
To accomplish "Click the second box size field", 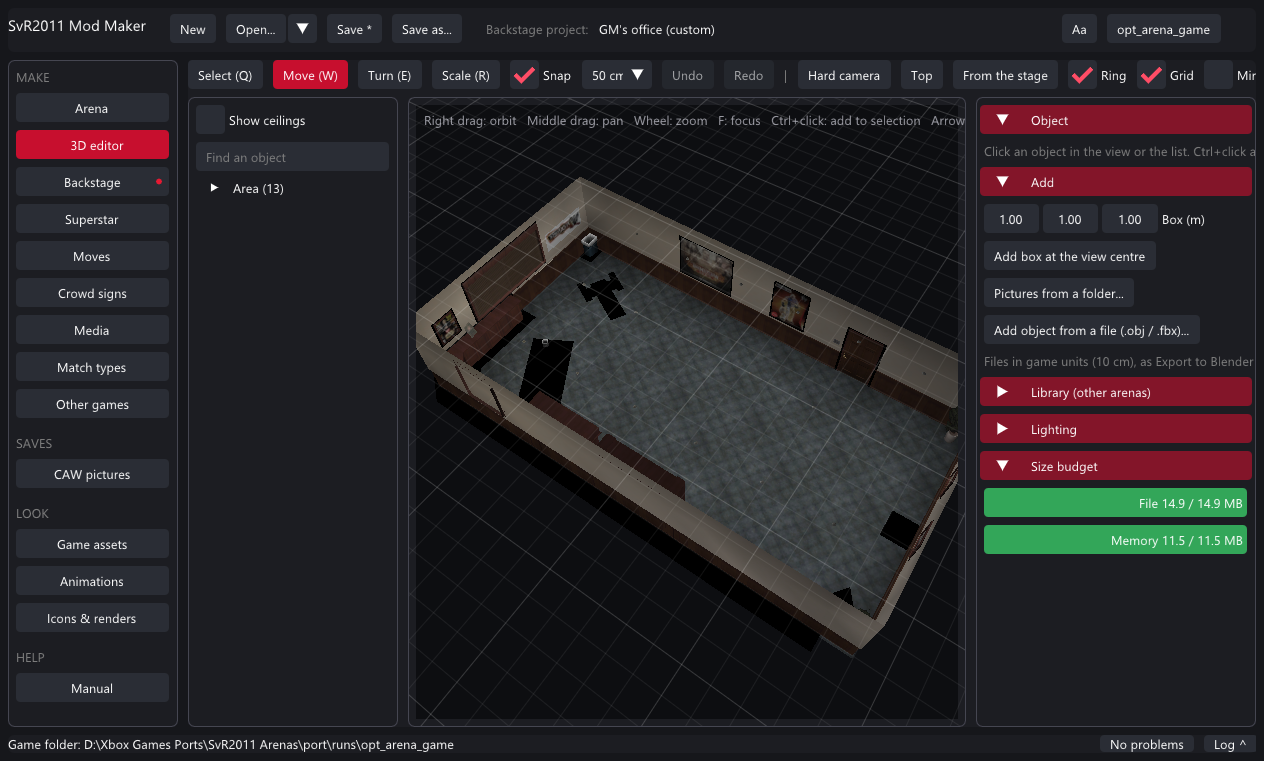I will [1070, 219].
